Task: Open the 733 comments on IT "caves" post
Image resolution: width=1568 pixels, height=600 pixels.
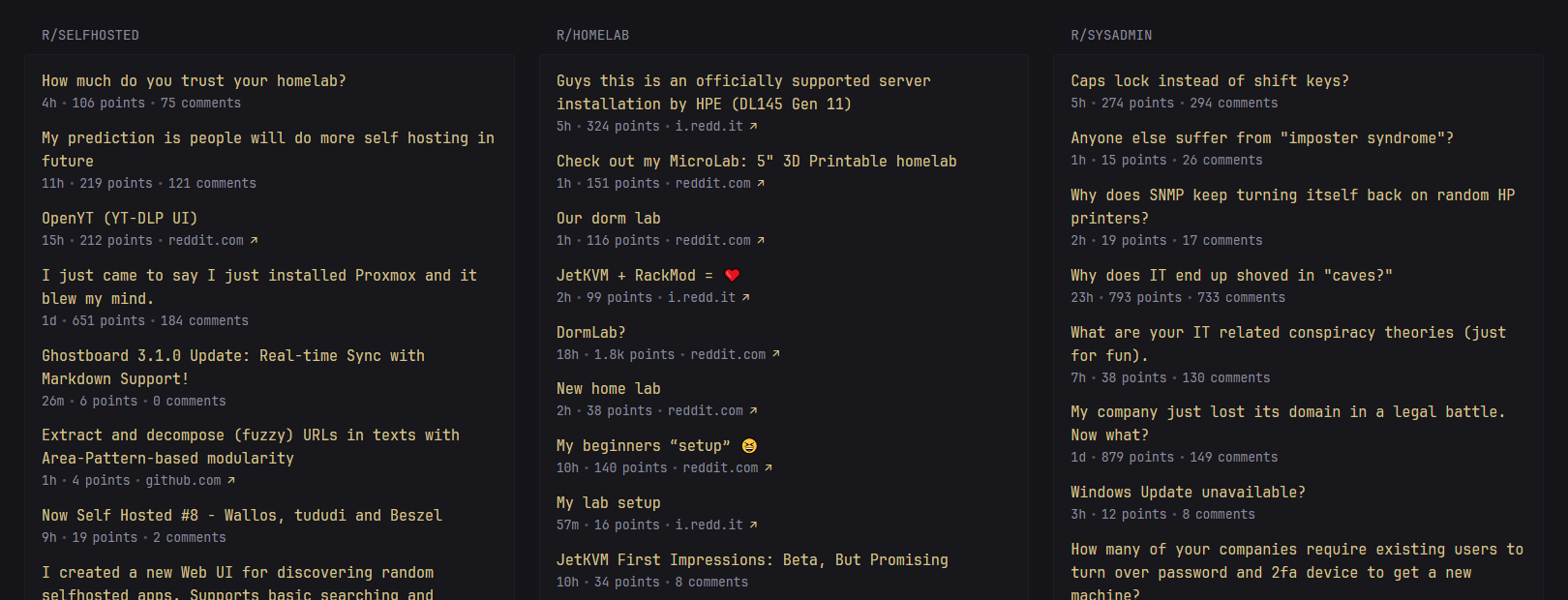Action: click(1241, 297)
